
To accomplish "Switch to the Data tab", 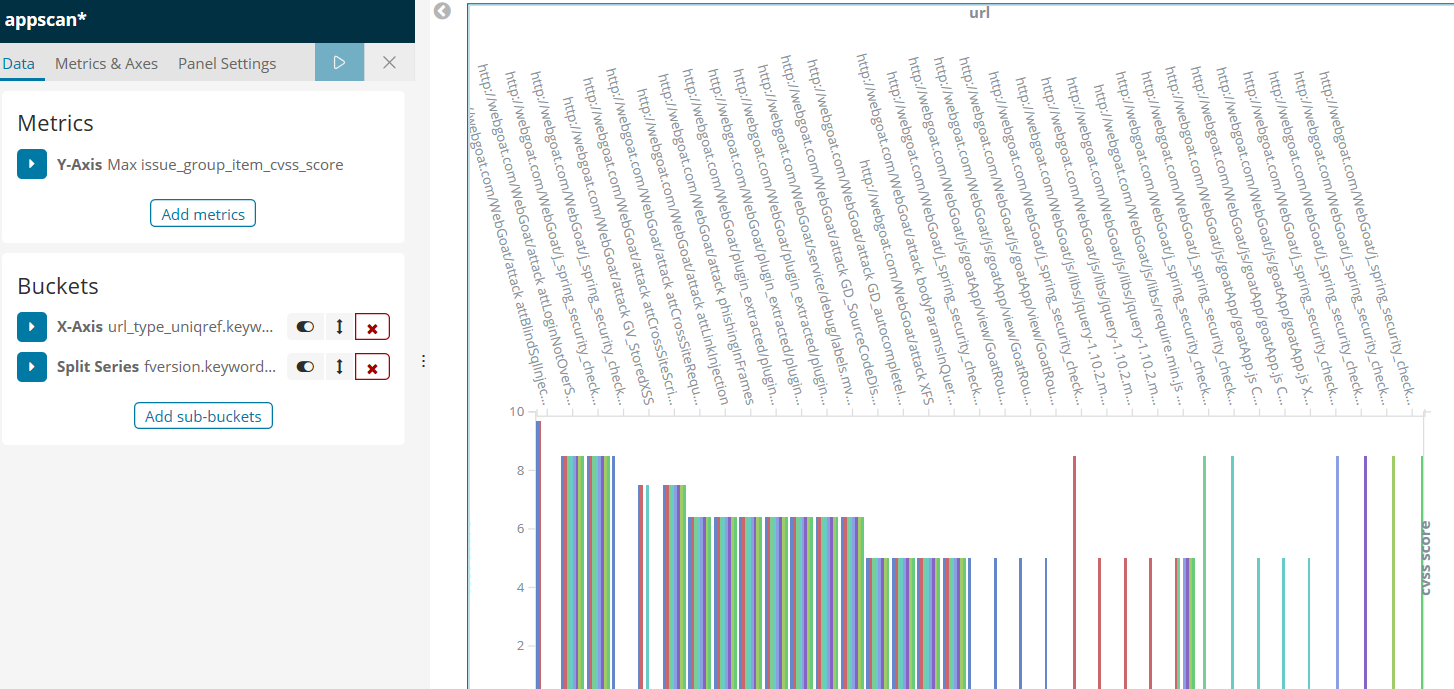I will 18,63.
